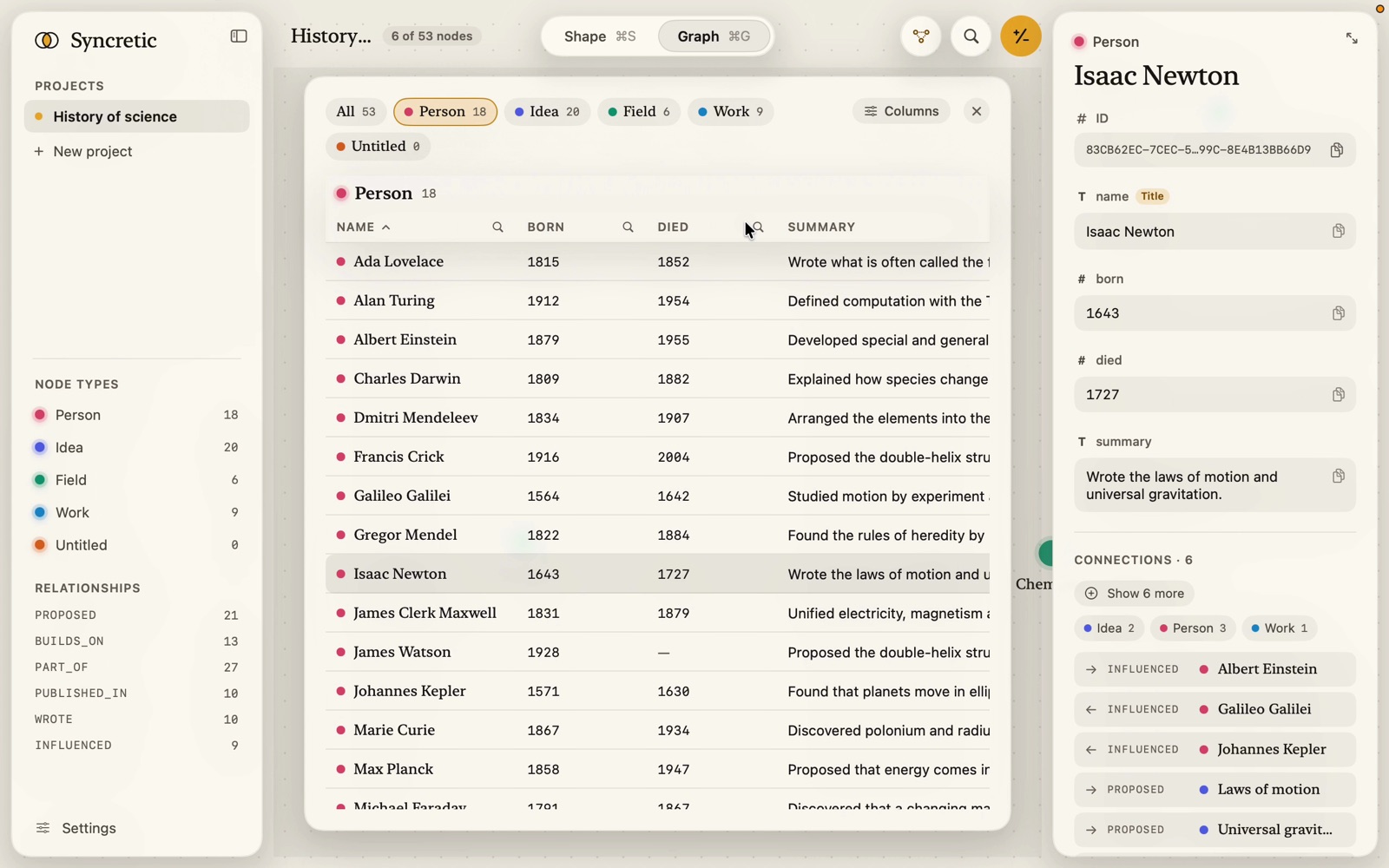
Task: Open Laws of motion proposed connection
Action: tap(1215, 790)
